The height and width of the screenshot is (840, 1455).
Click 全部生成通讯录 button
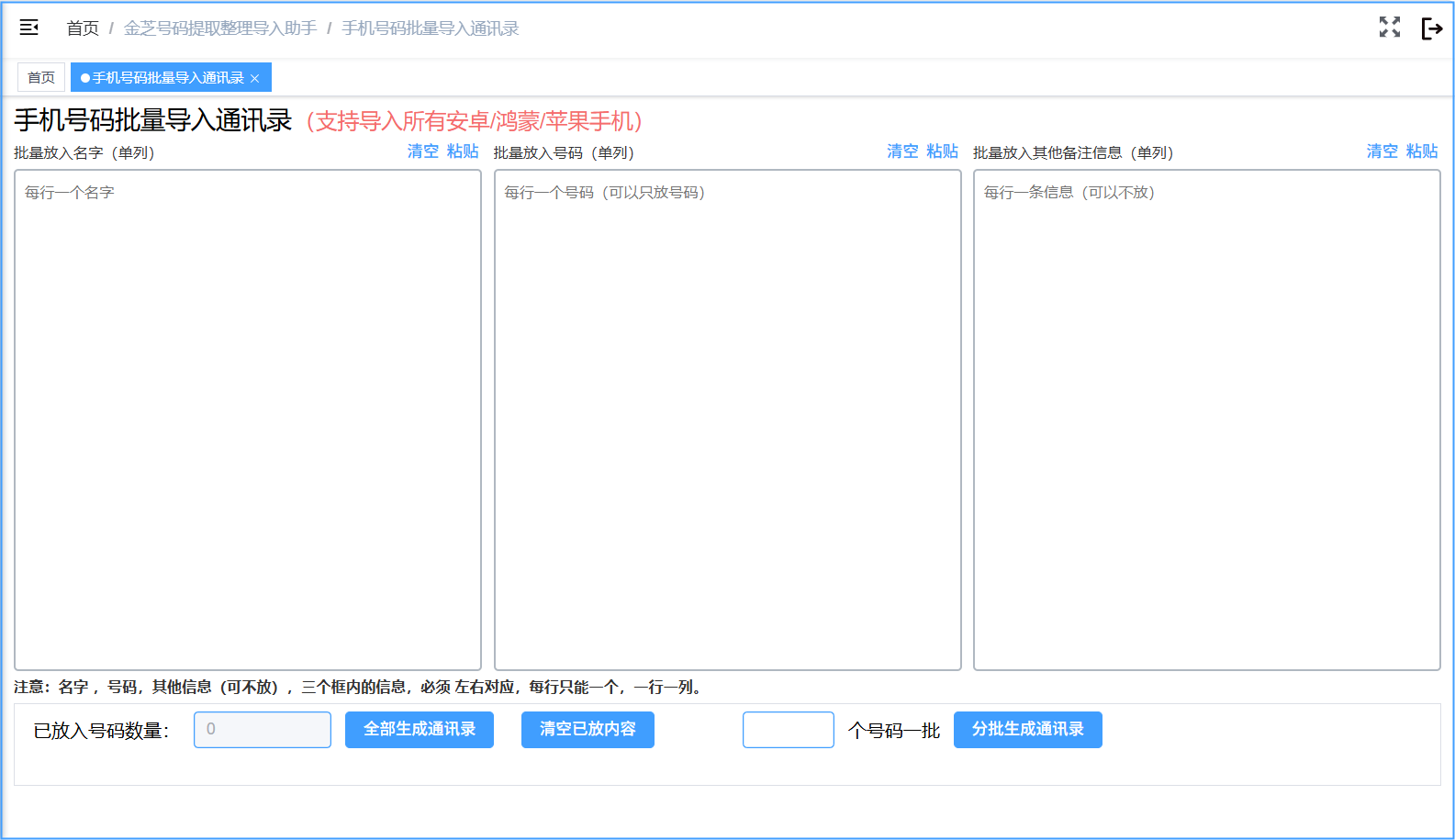pyautogui.click(x=420, y=730)
